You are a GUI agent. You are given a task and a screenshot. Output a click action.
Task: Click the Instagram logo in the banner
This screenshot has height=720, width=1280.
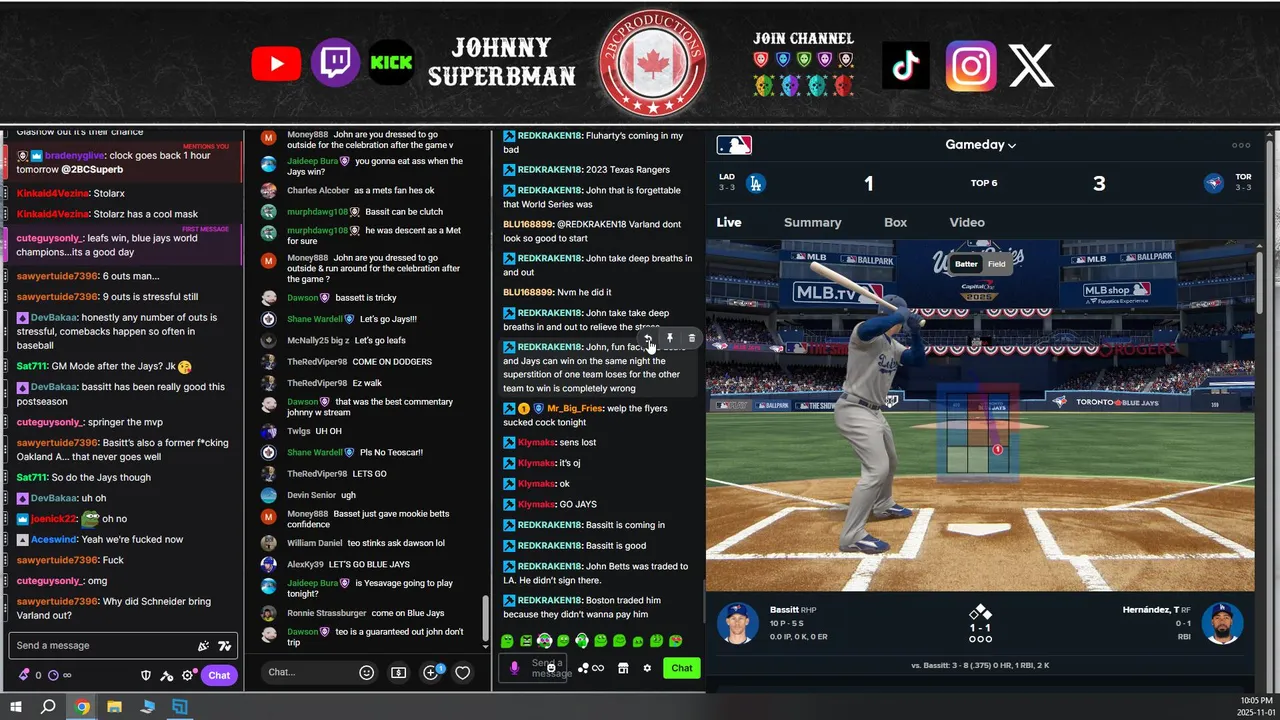click(971, 66)
